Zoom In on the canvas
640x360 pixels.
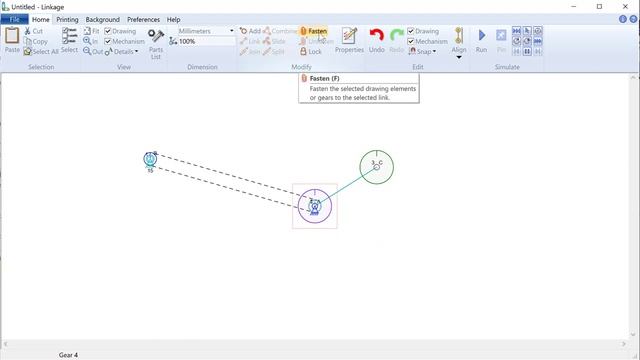(91, 41)
